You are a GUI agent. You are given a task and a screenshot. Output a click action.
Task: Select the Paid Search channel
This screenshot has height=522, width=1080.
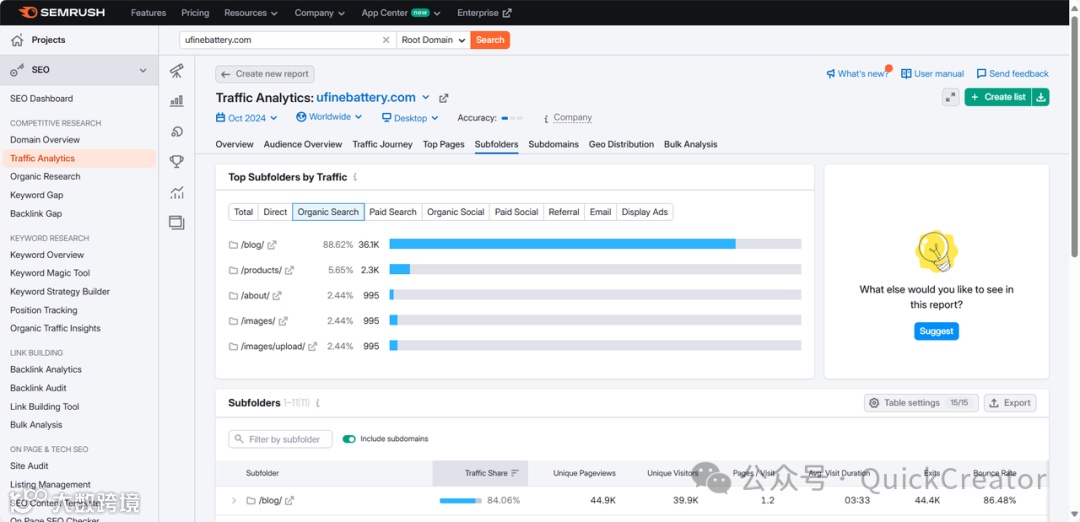click(x=393, y=212)
